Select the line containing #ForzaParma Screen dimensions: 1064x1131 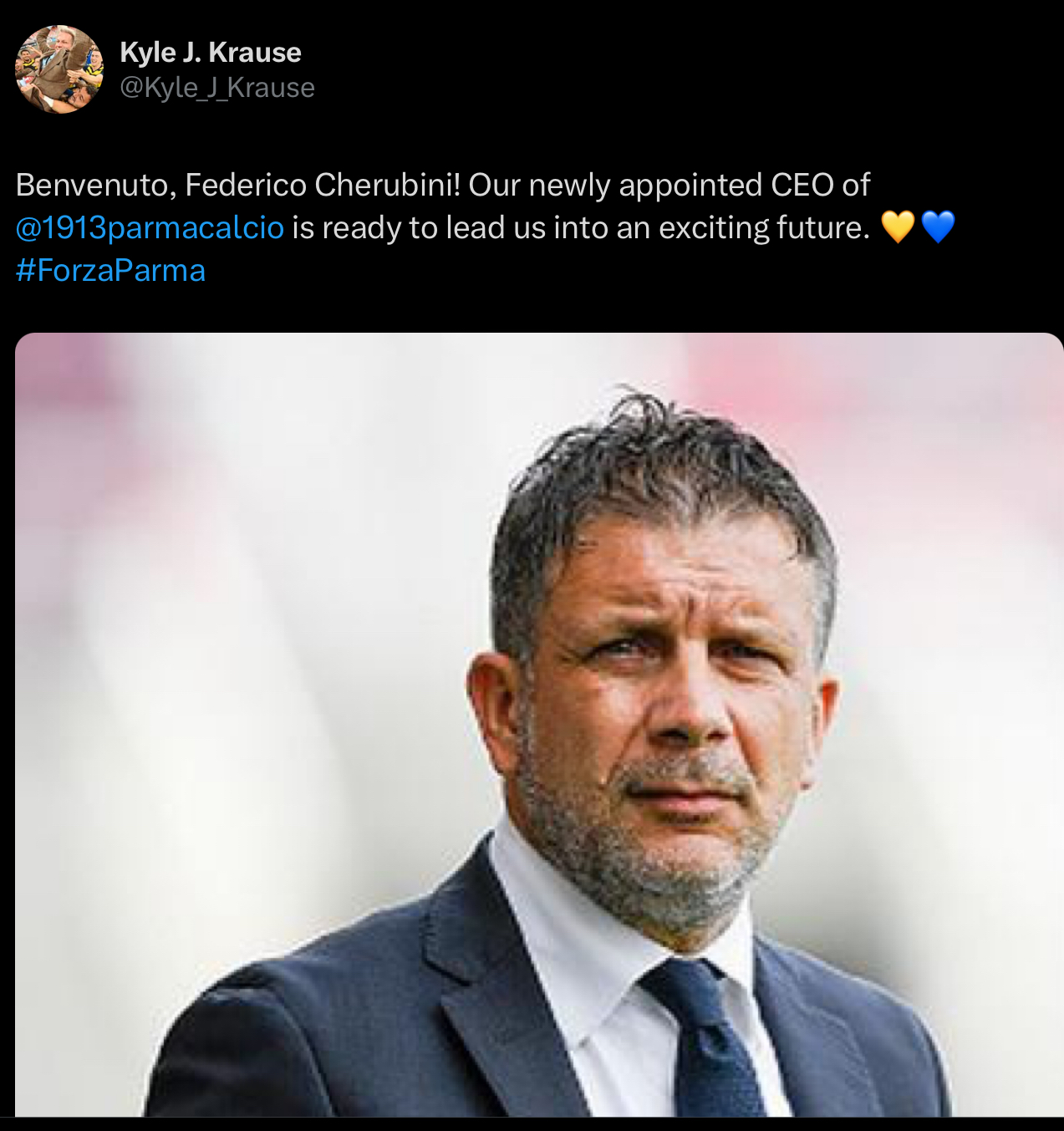click(109, 270)
